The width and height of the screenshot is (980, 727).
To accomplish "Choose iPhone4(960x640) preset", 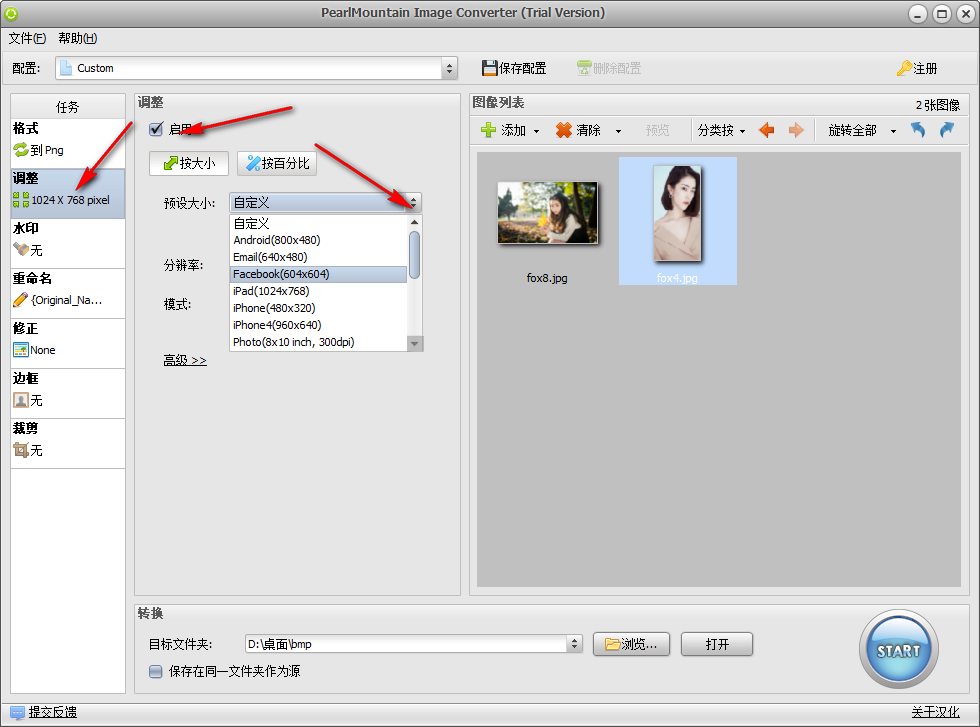I will point(319,324).
